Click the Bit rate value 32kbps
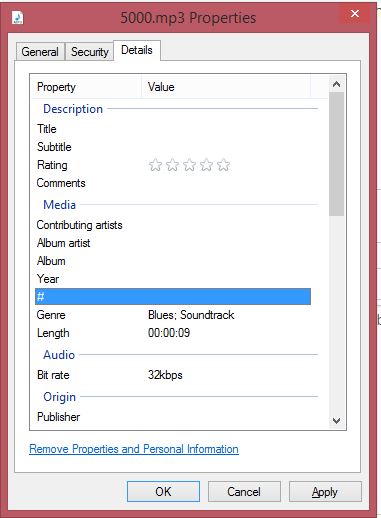This screenshot has width=381, height=518. (x=165, y=375)
